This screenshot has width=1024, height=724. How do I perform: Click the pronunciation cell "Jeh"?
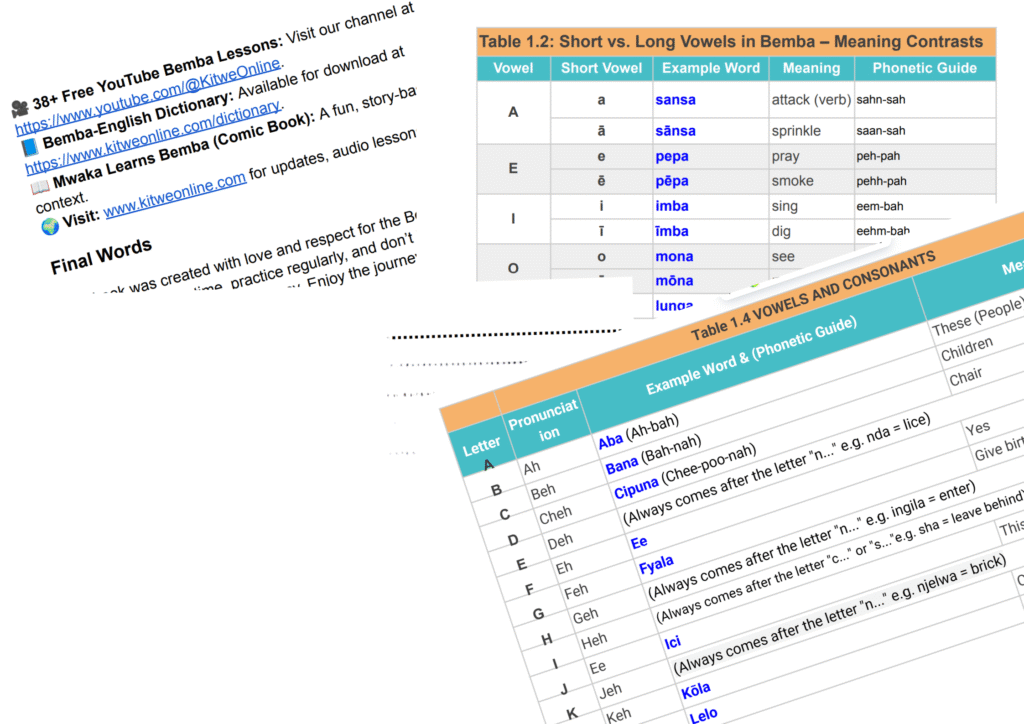[610, 691]
